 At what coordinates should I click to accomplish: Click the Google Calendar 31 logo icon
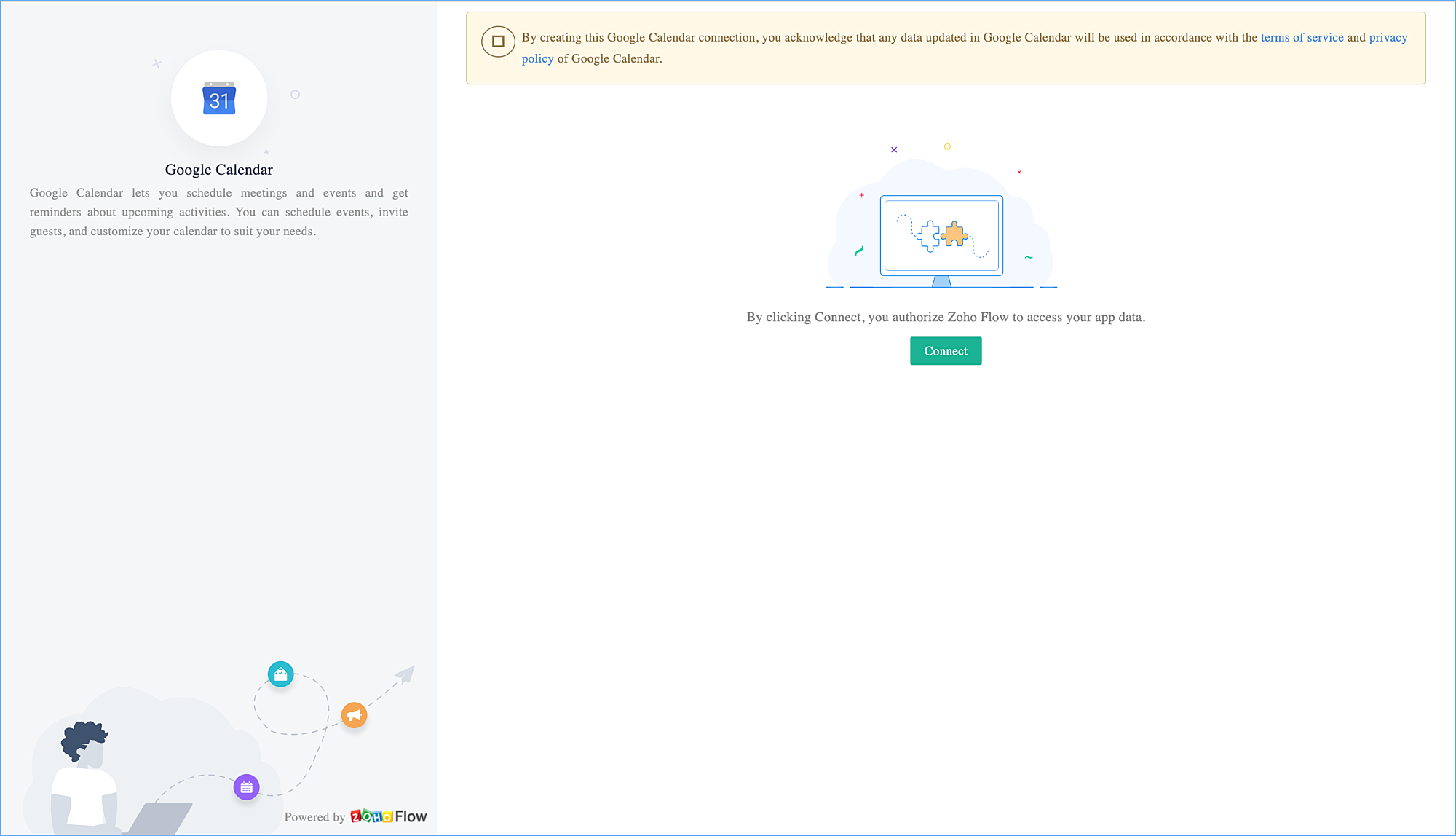(219, 98)
